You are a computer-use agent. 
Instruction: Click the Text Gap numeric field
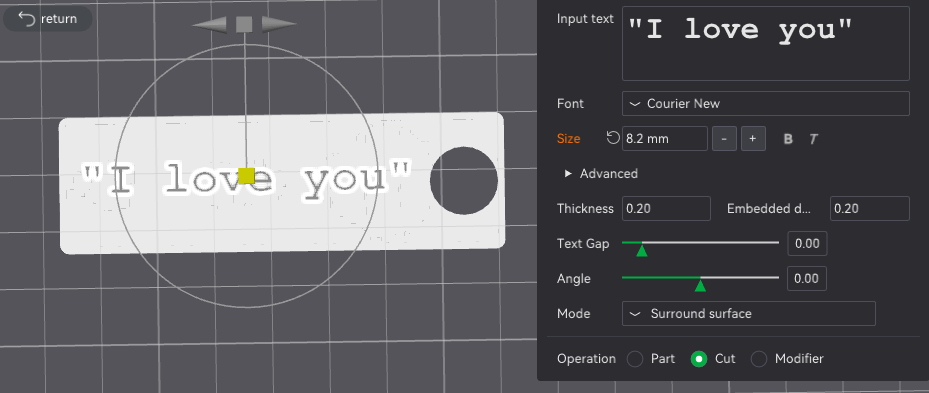coord(807,244)
